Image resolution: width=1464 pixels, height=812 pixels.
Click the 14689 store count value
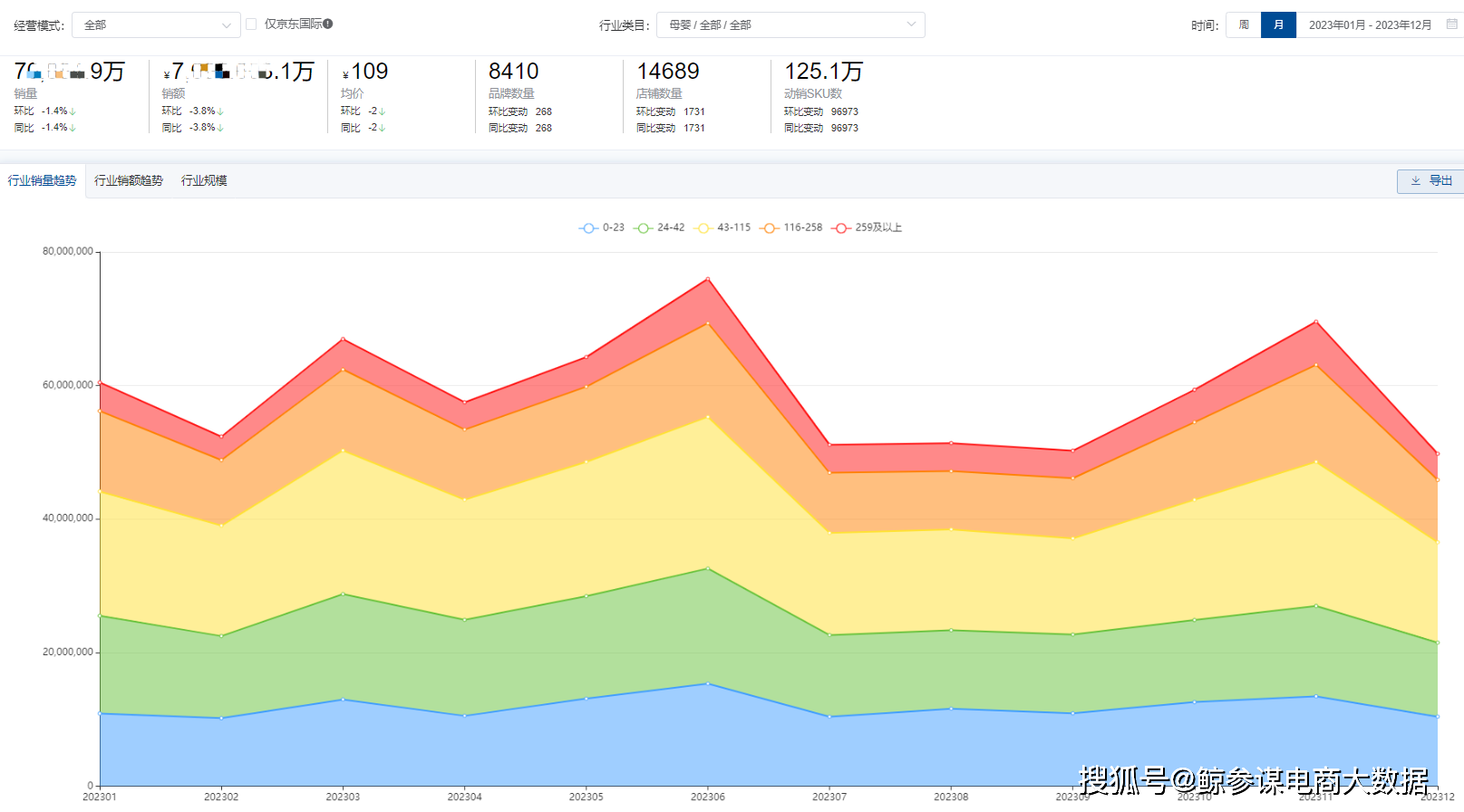[x=668, y=71]
